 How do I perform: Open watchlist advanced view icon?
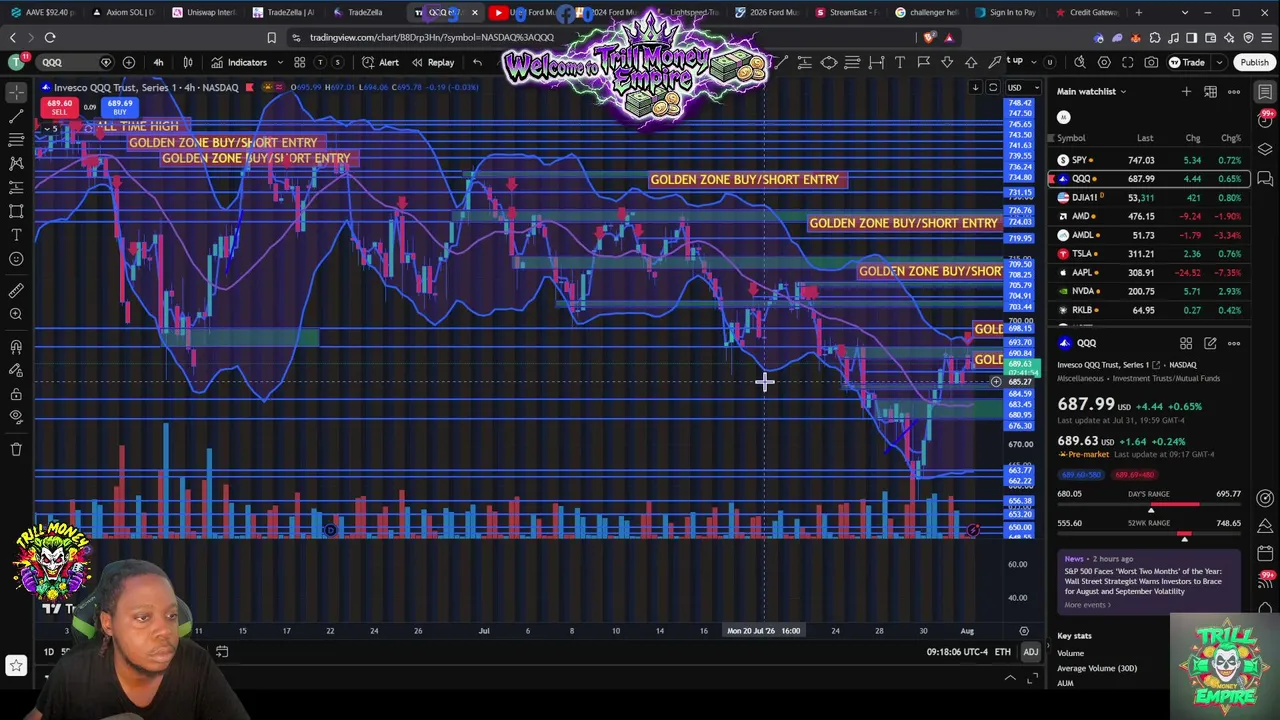(1210, 92)
